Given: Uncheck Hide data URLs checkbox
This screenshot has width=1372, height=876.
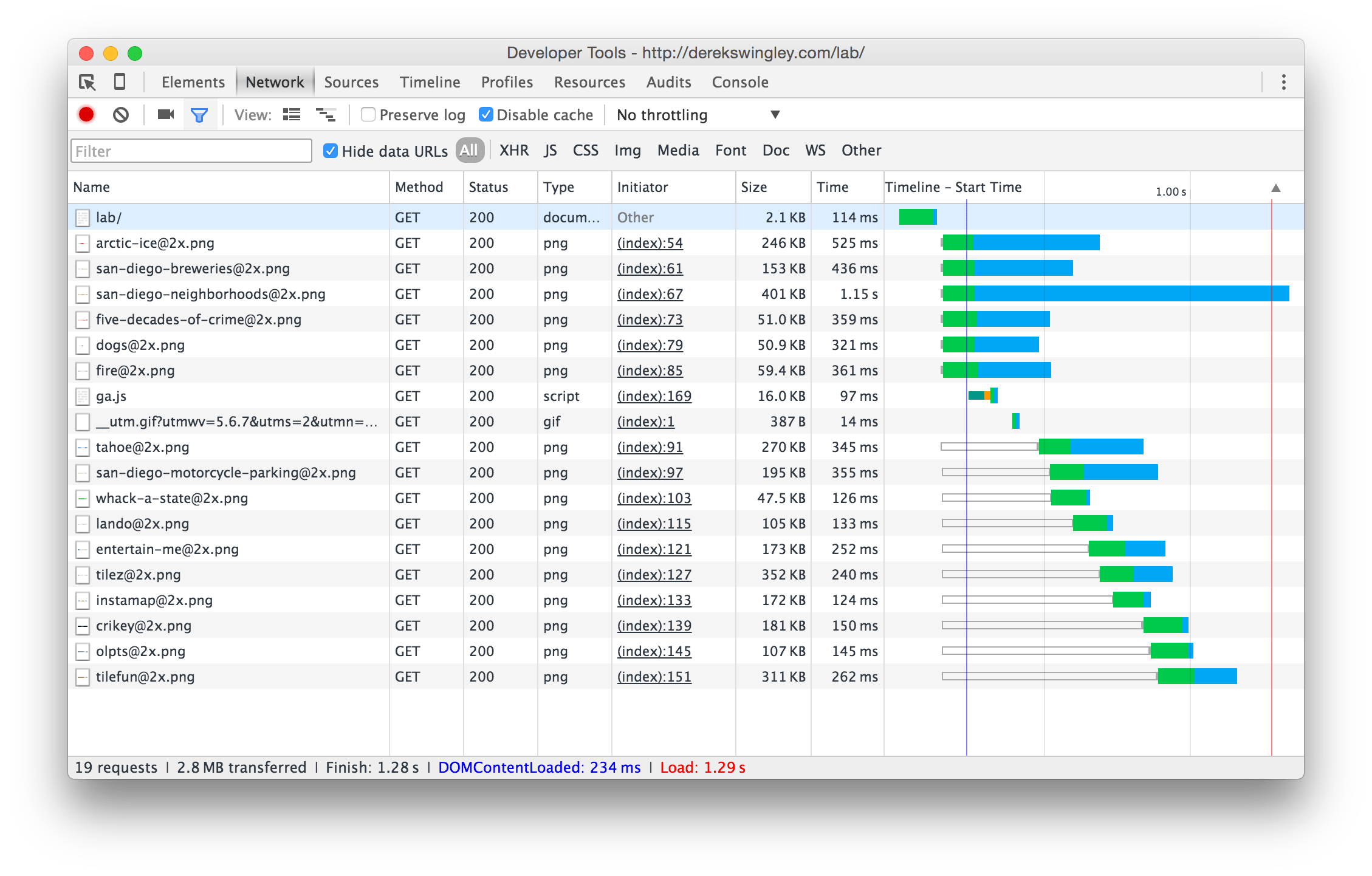Looking at the screenshot, I should (x=331, y=151).
